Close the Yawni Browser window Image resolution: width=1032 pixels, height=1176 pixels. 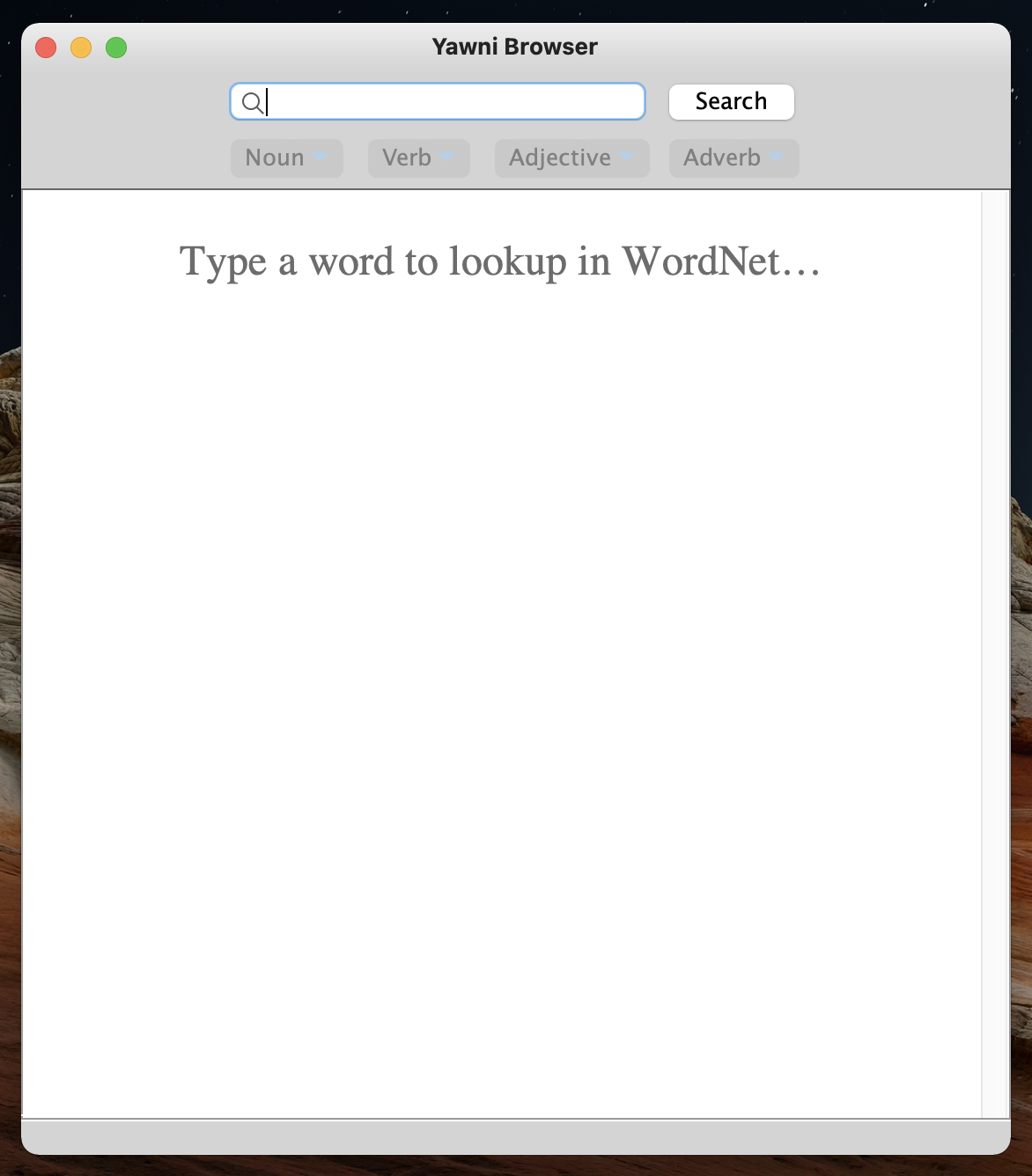coord(46,48)
